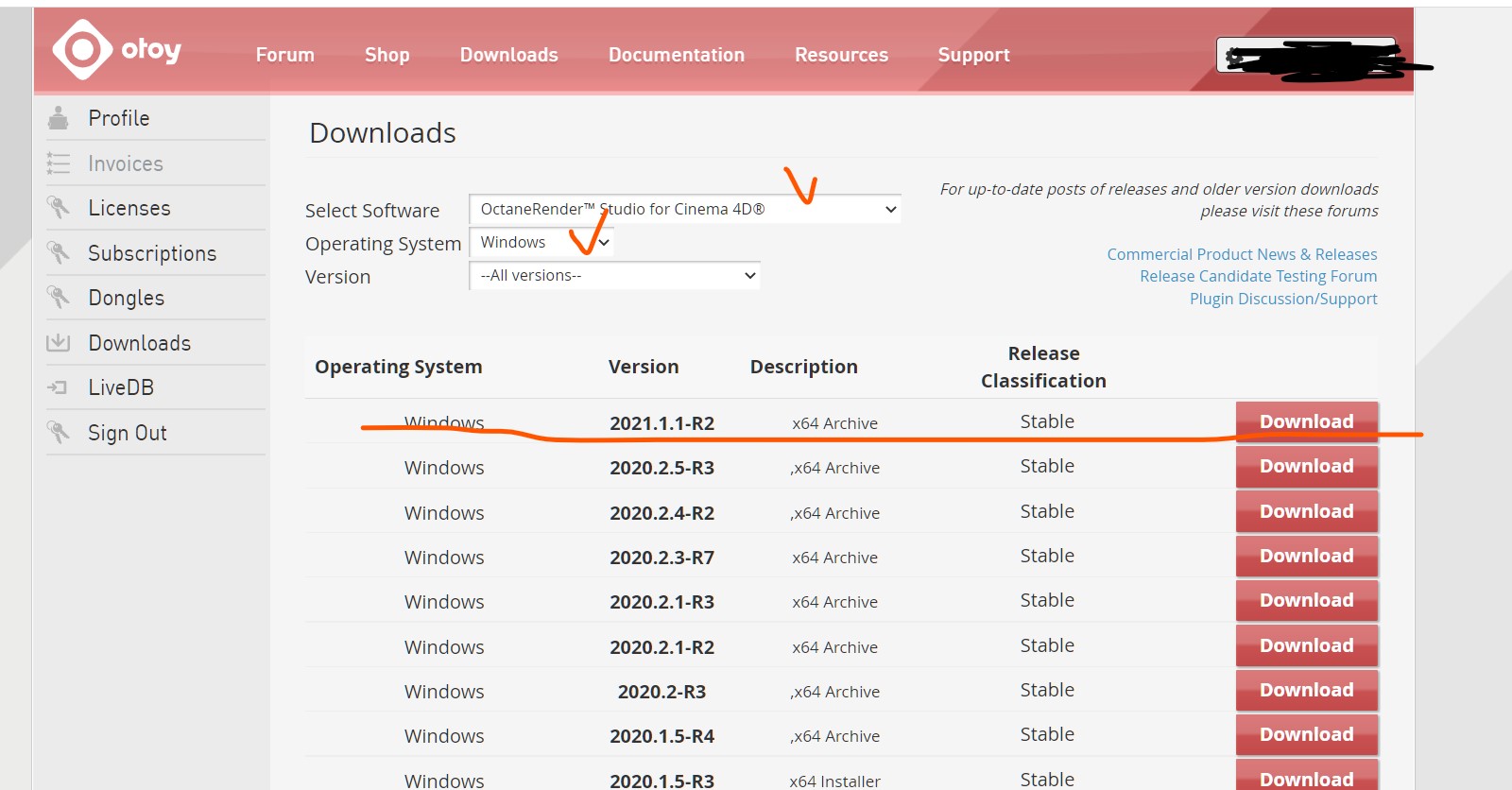Click the Licenses key icon in sidebar
Viewport: 1512px width, 790px height.
click(x=58, y=208)
